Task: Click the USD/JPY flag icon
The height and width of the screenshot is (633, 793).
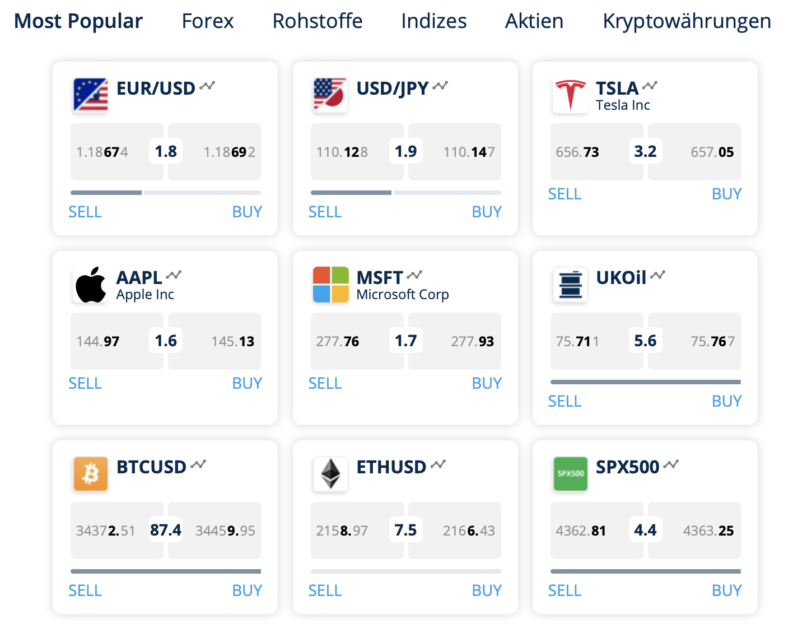Action: (330, 95)
